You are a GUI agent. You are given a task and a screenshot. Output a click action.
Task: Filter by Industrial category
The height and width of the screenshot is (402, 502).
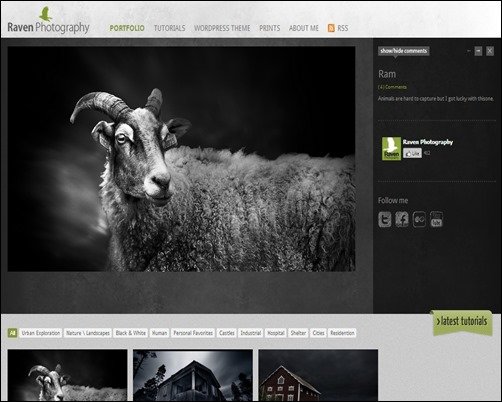click(251, 333)
